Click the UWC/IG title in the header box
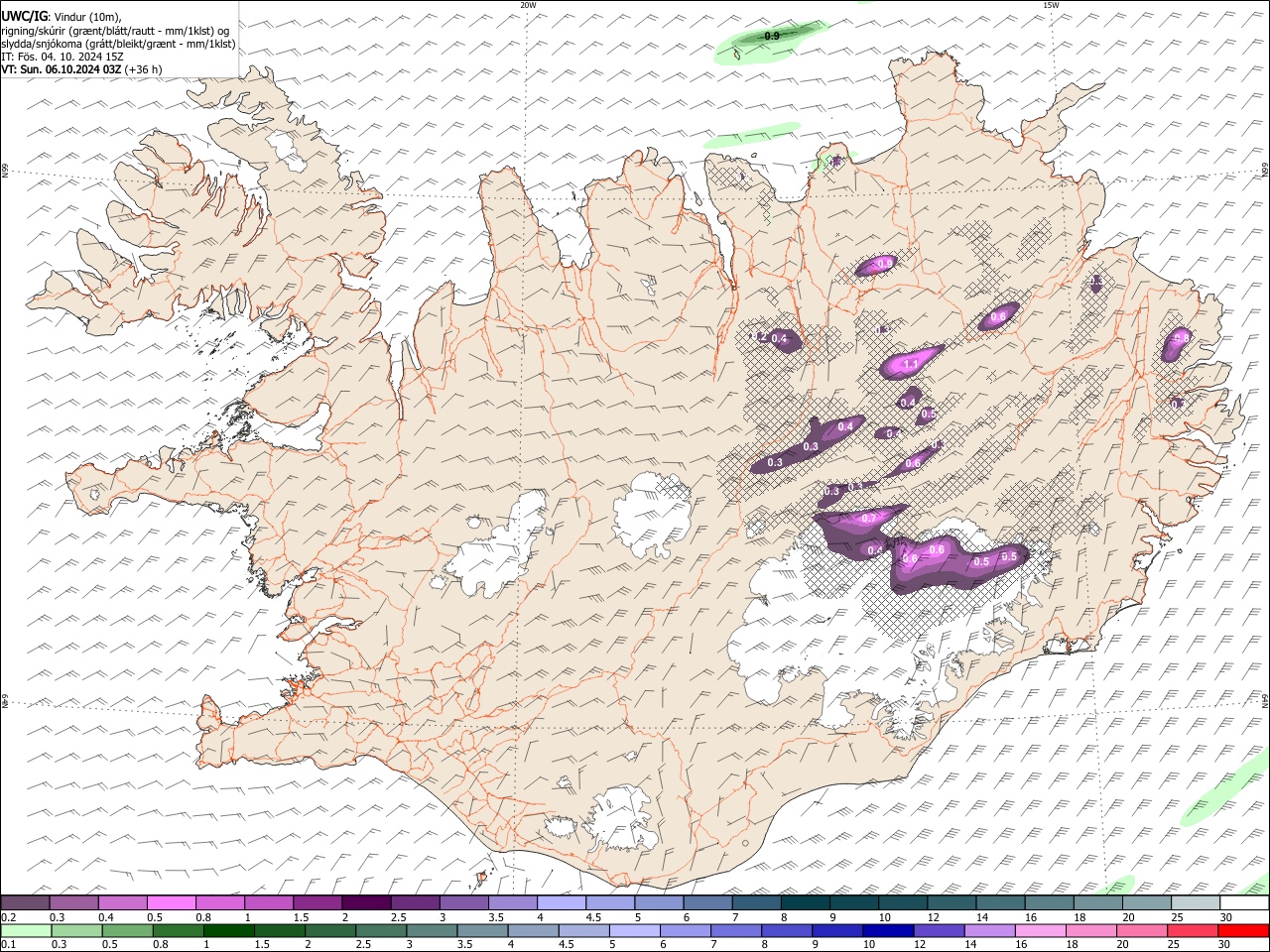The height and width of the screenshot is (952, 1270). [x=24, y=16]
